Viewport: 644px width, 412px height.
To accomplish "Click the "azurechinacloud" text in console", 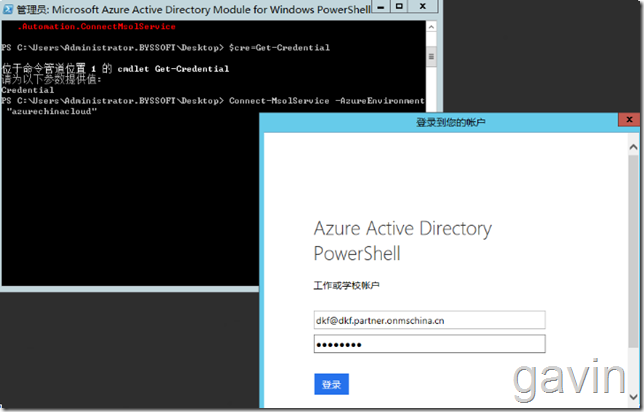I will pos(52,111).
